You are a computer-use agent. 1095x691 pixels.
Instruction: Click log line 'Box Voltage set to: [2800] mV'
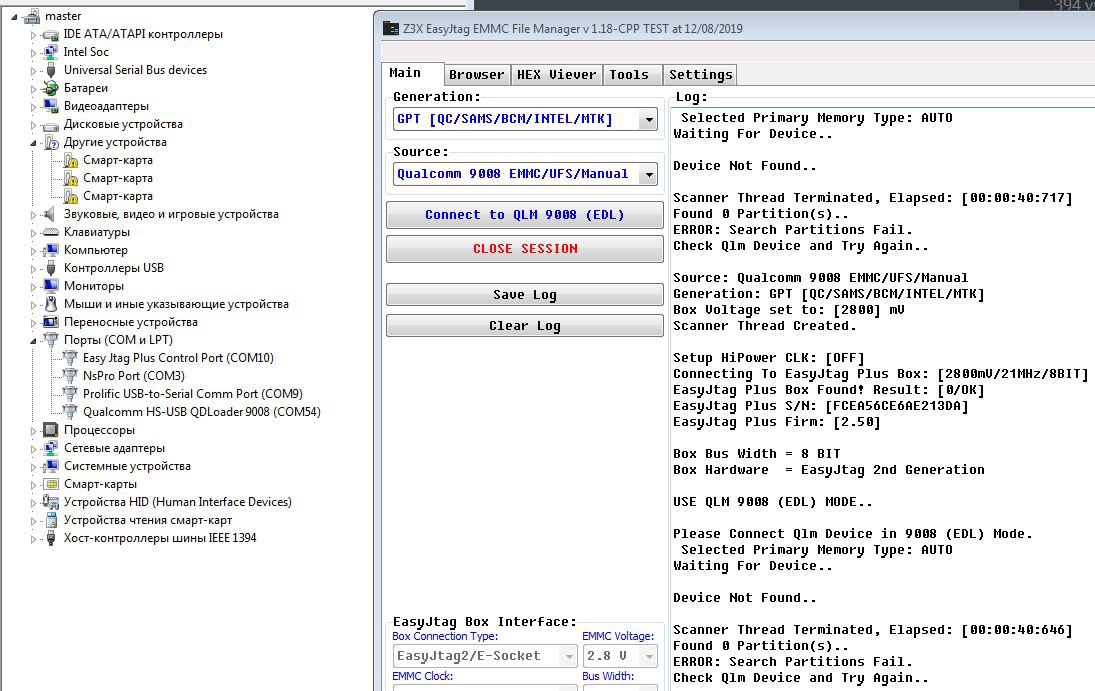[x=788, y=310]
